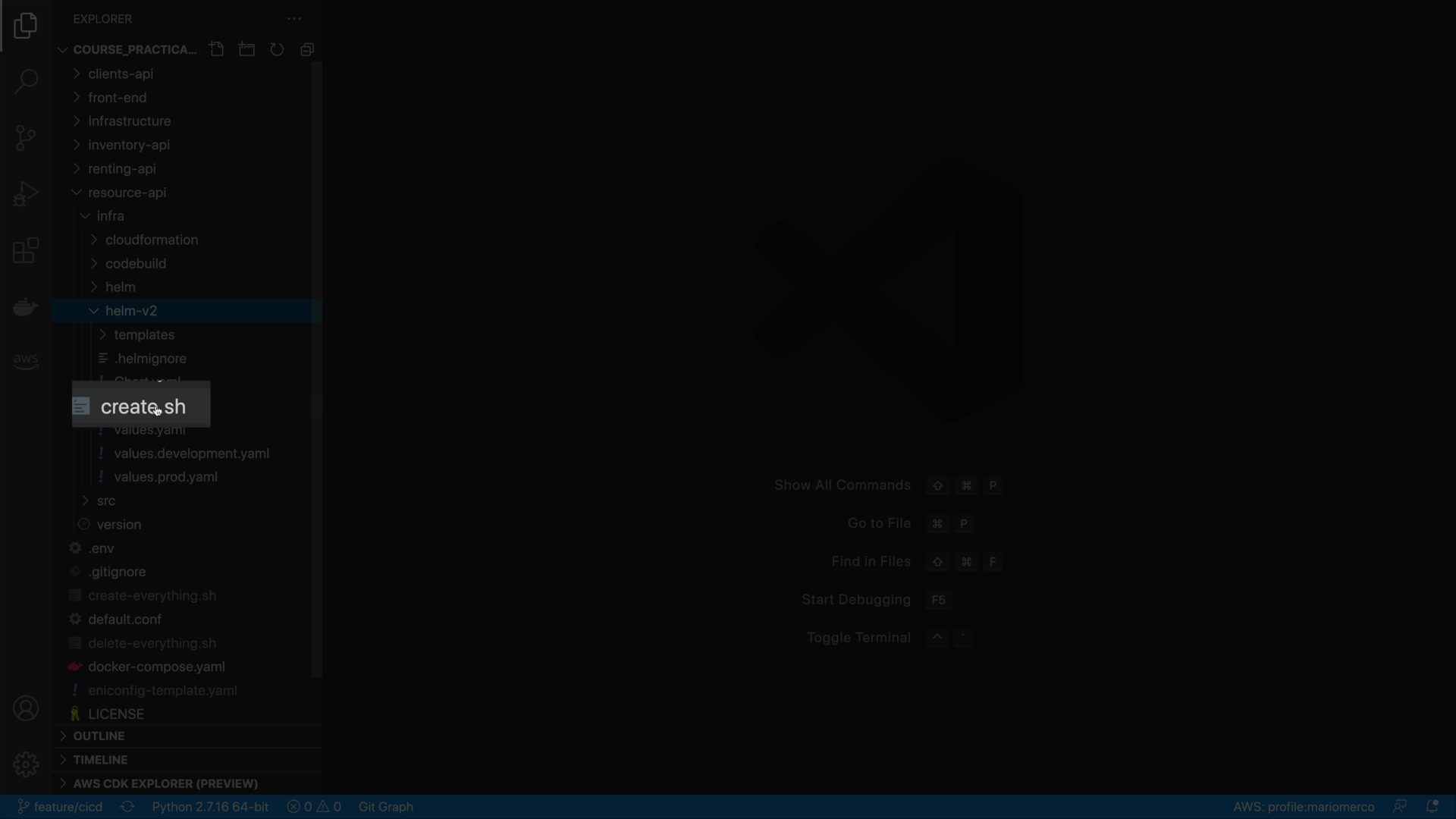This screenshot has width=1456, height=819.
Task: Open the Manage gear icon
Action: click(x=26, y=764)
